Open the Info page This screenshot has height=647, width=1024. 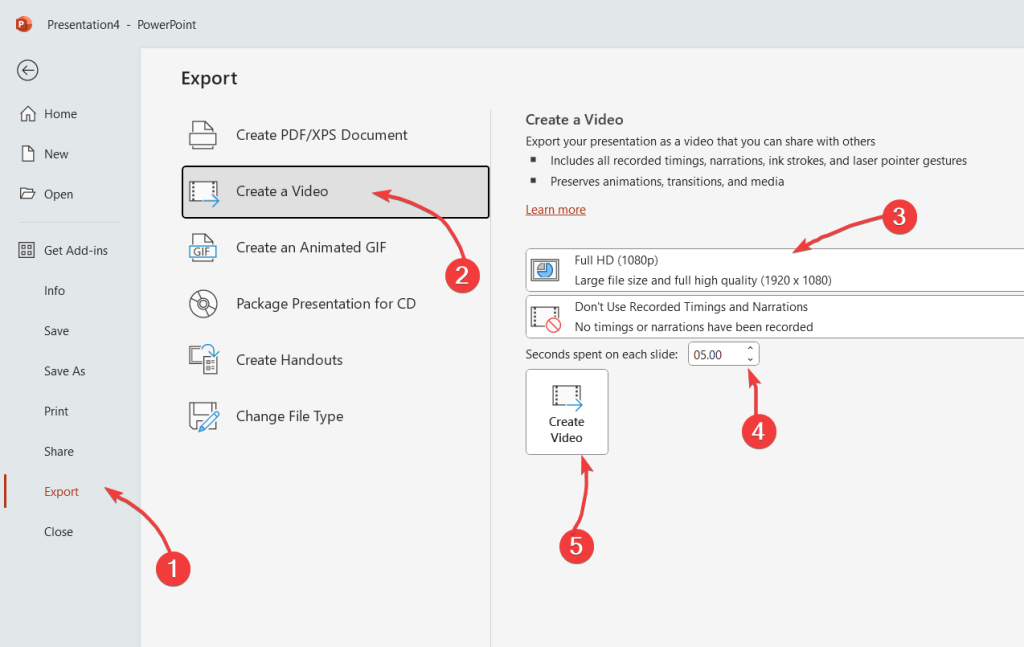[x=54, y=291]
